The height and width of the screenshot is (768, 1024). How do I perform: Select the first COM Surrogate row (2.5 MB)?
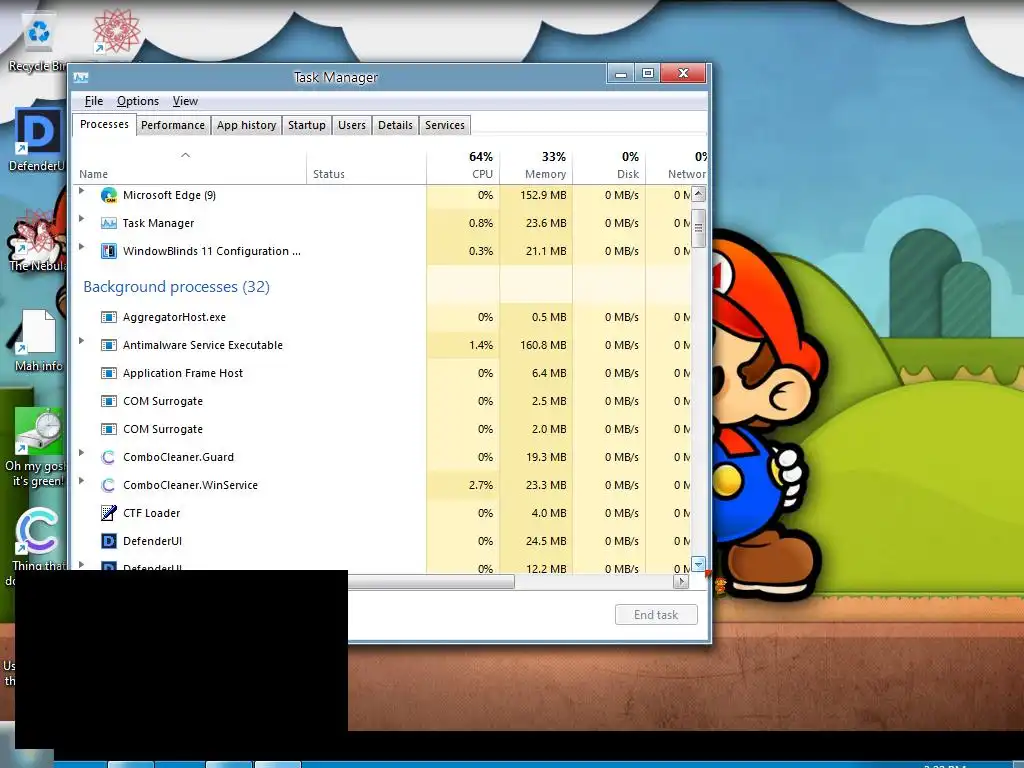[382, 401]
